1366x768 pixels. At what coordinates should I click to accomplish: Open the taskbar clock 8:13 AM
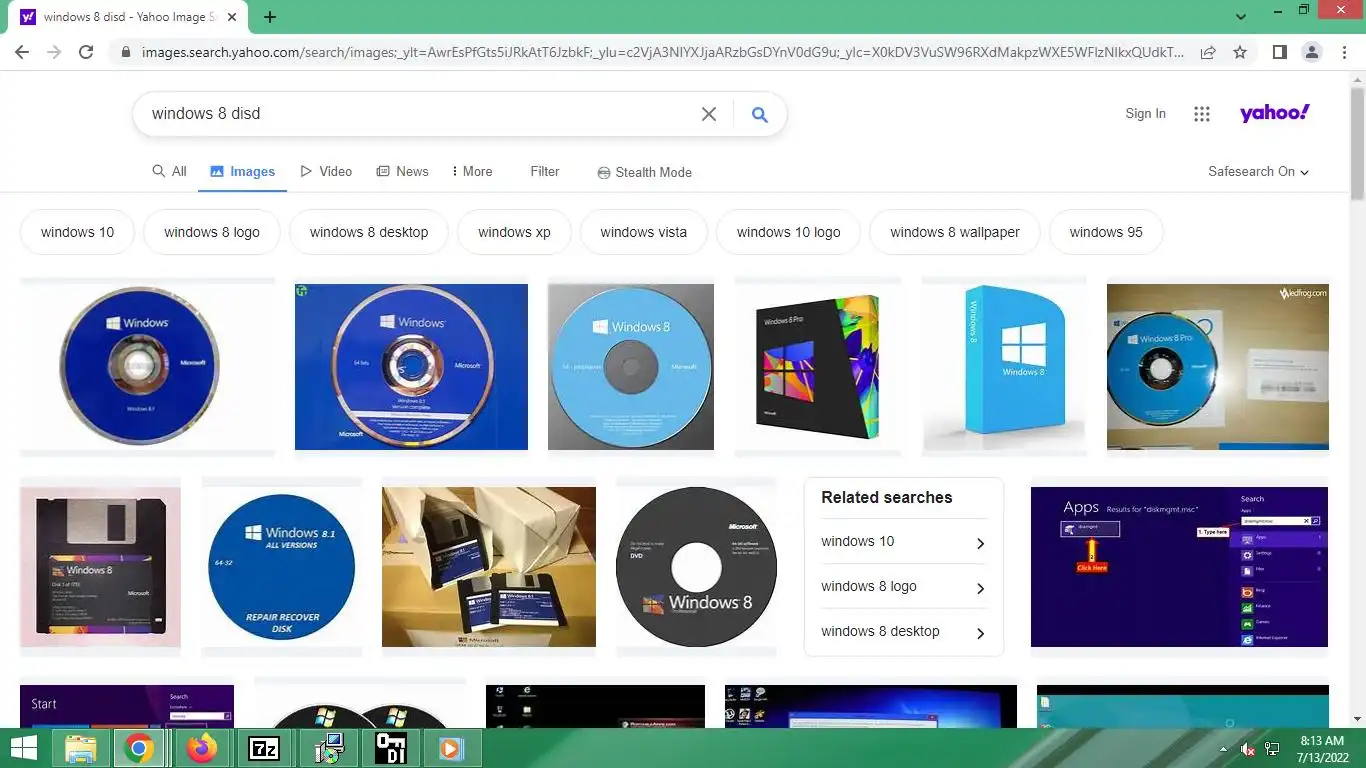[1321, 749]
